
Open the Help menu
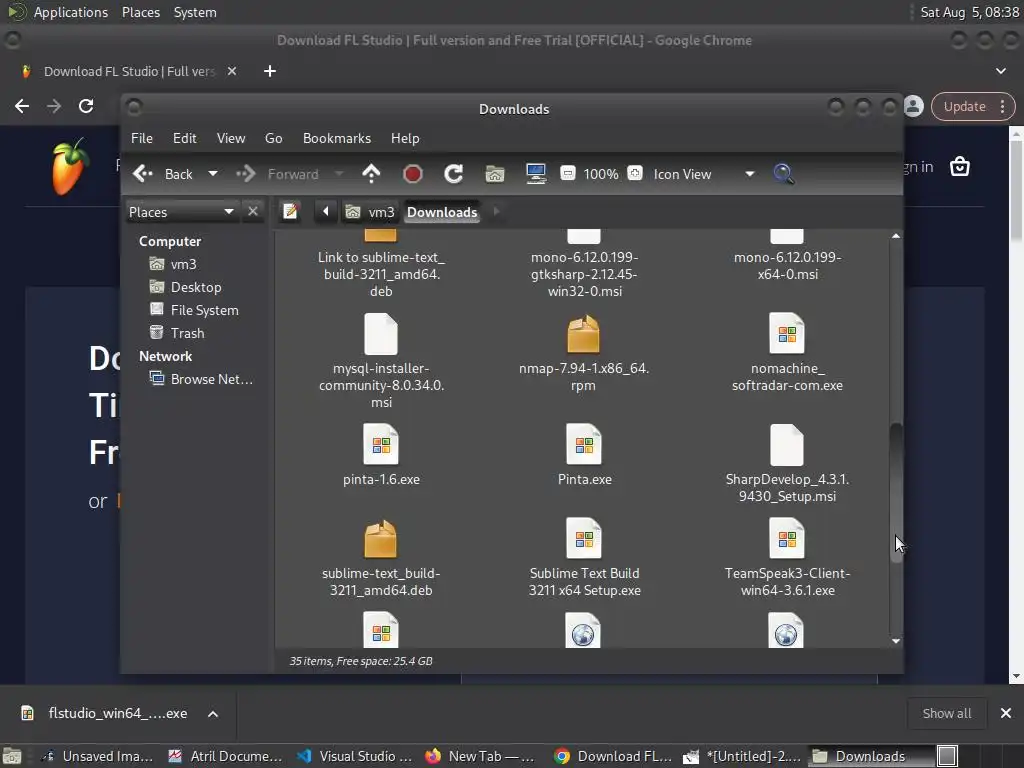[x=405, y=138]
